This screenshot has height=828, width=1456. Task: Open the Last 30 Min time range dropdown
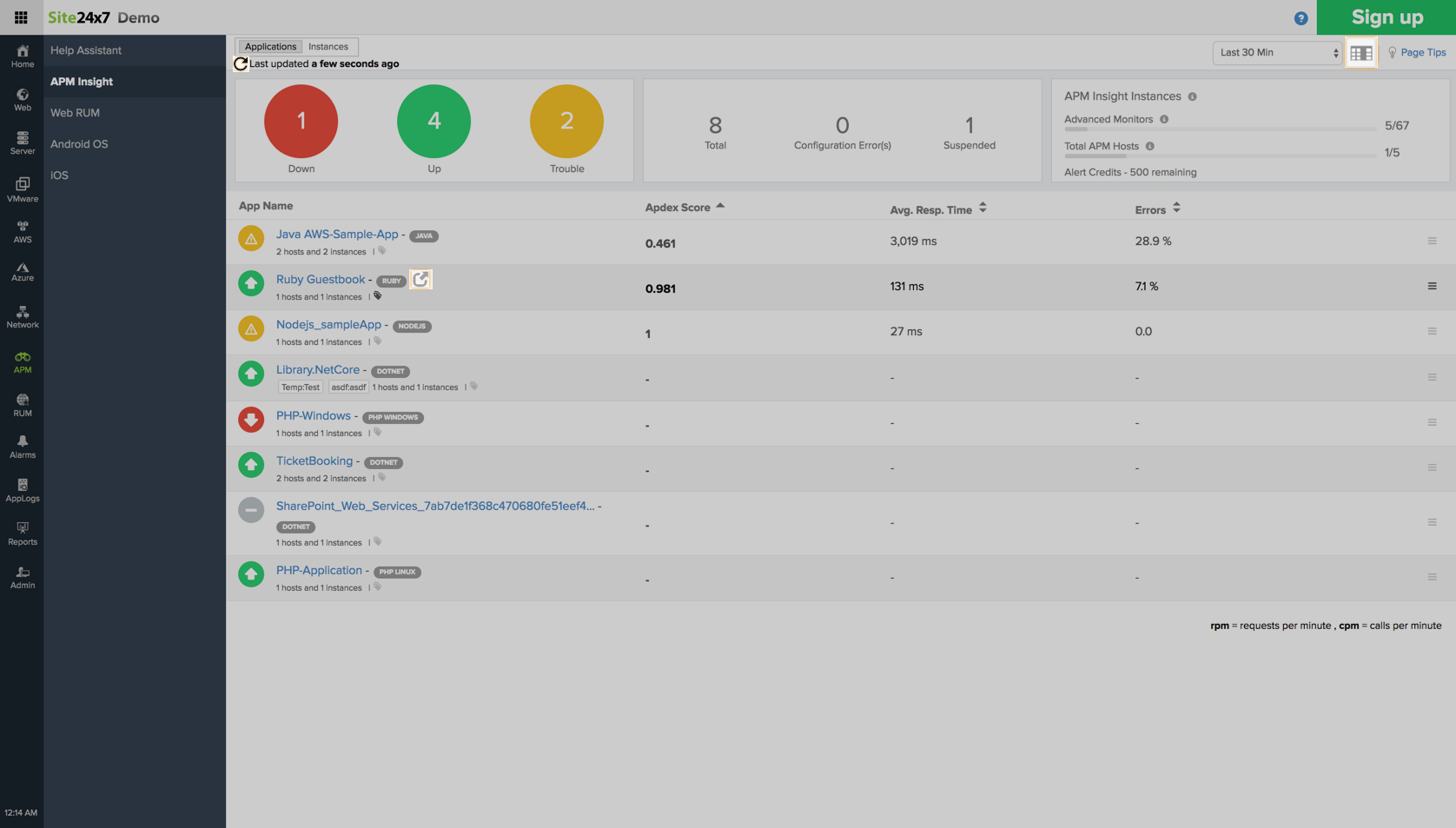pos(1278,52)
